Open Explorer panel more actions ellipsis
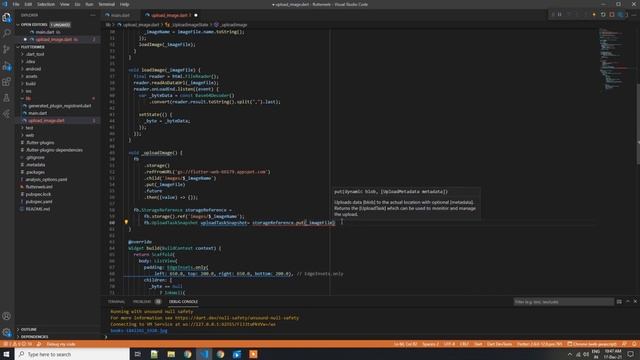The image size is (640, 360). [x=93, y=15]
